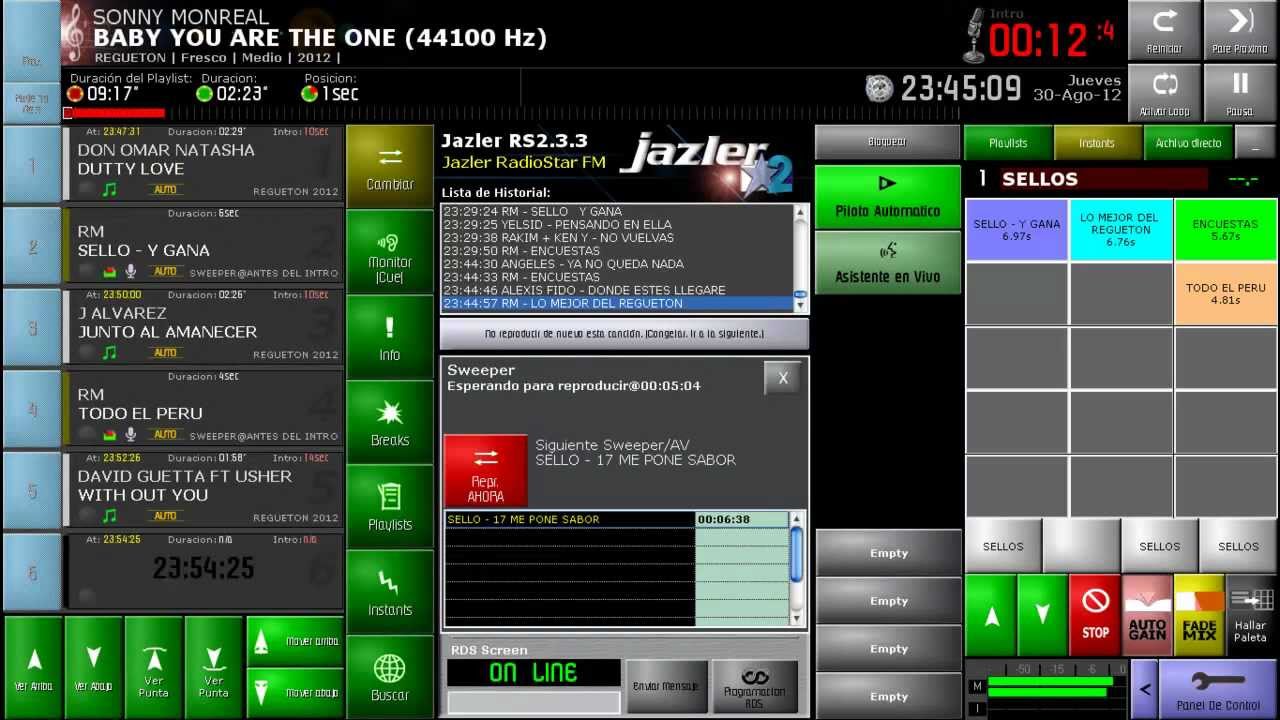Activate the Loop button
Screen dimensions: 1280x720
point(1164,93)
